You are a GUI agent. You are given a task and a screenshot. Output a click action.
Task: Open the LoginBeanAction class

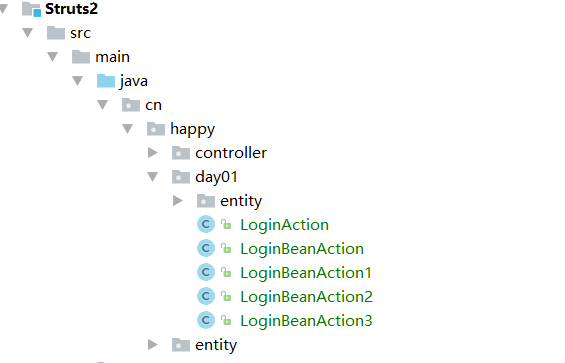pyautogui.click(x=302, y=249)
